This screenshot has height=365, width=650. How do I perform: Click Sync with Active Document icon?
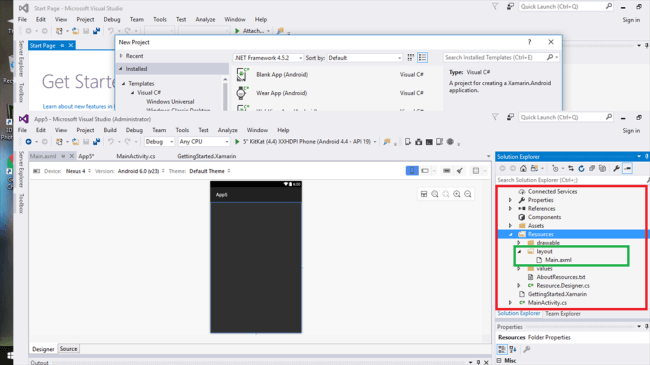(x=571, y=168)
